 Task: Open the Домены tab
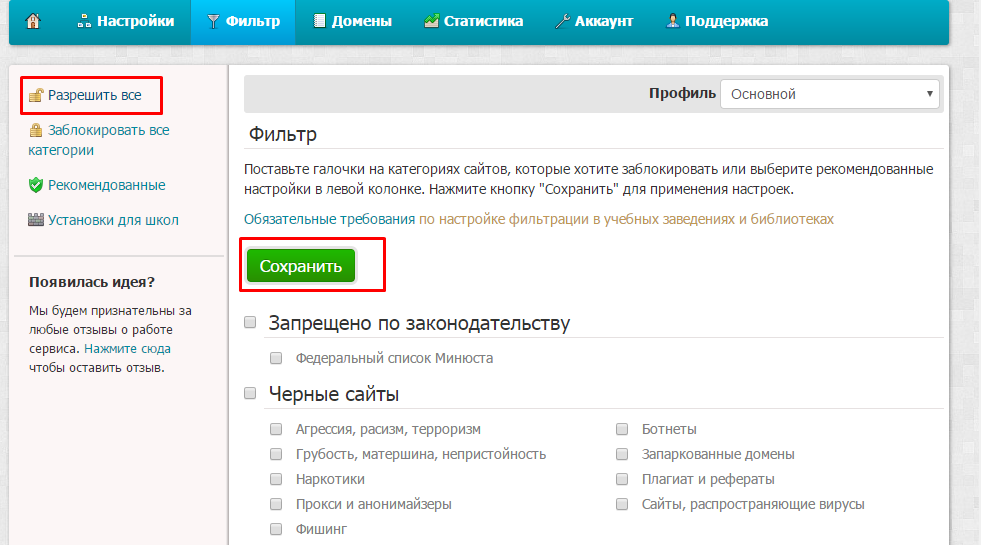(x=353, y=22)
